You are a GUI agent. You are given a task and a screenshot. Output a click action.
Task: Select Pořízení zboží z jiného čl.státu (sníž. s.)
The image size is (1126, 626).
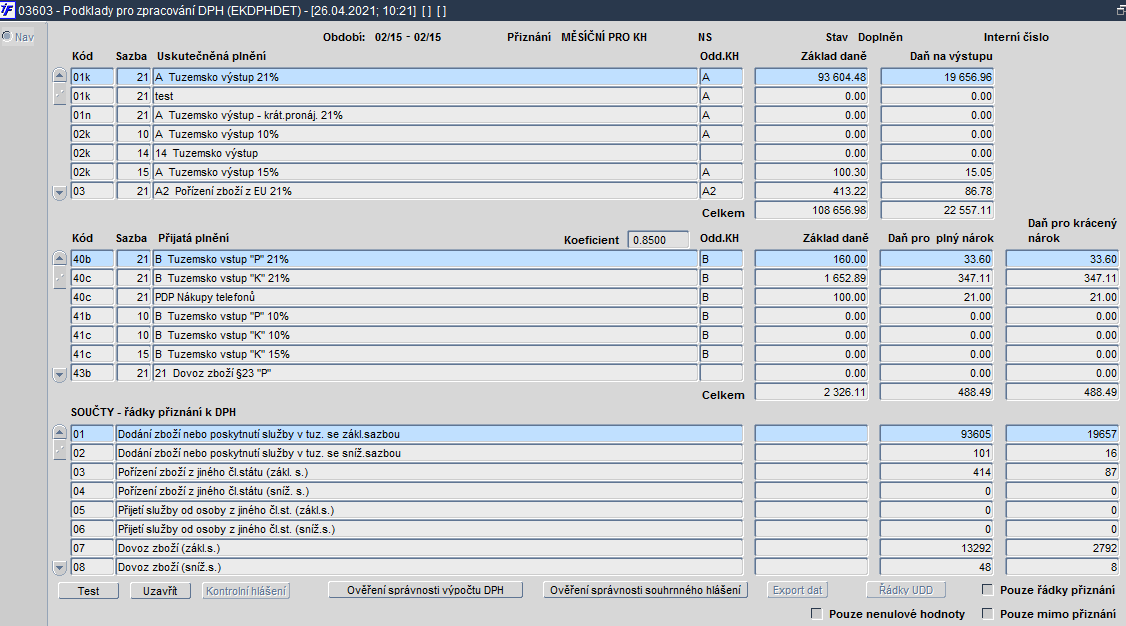point(429,491)
